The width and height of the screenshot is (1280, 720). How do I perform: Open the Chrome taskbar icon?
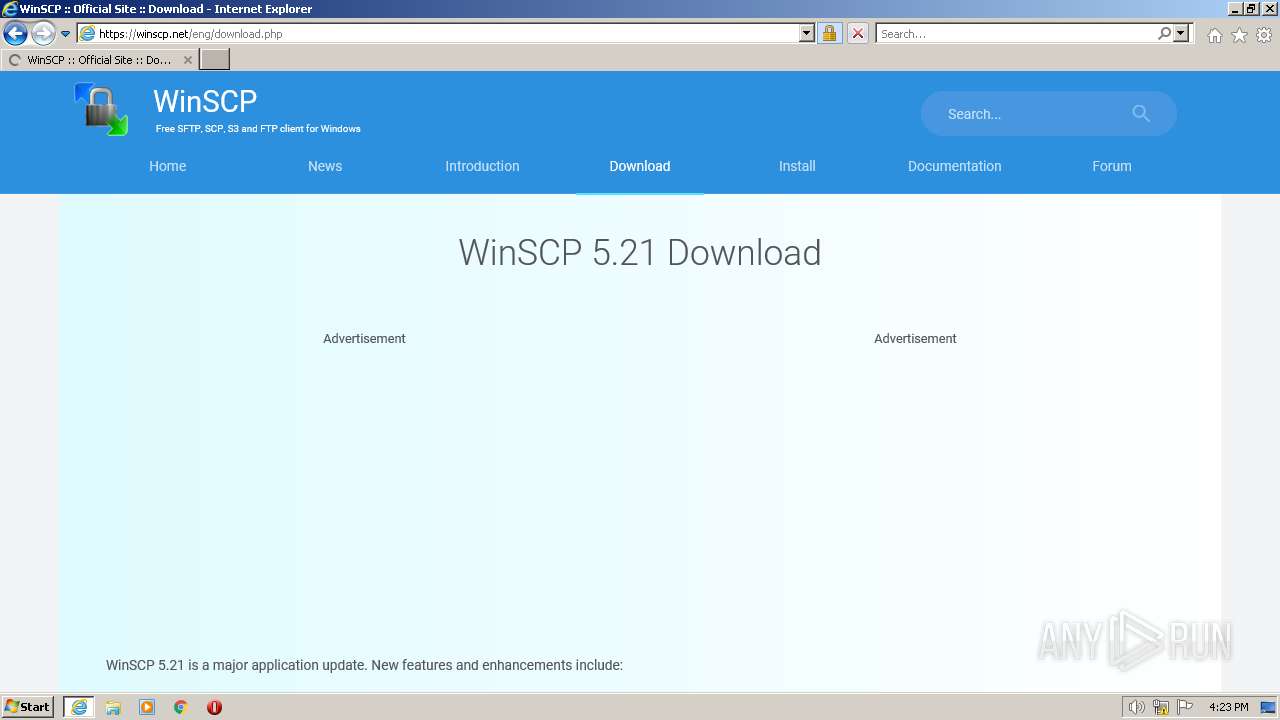click(181, 707)
